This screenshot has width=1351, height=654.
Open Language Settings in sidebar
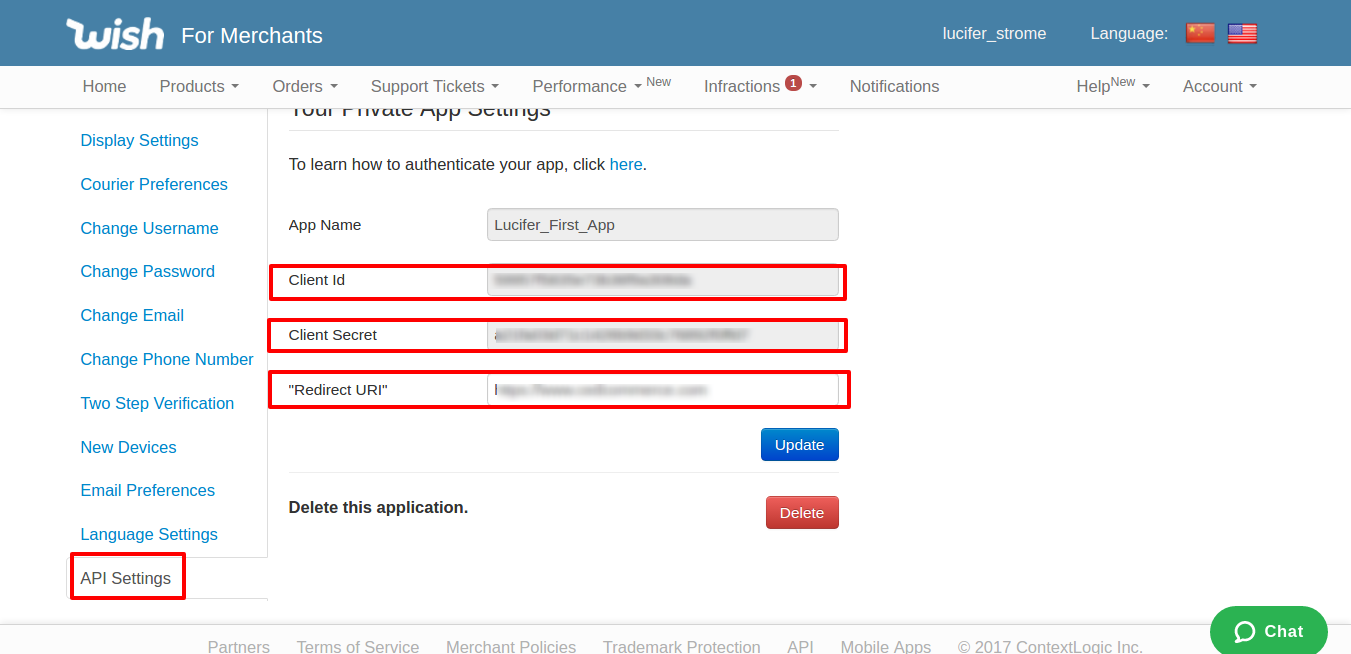(149, 535)
